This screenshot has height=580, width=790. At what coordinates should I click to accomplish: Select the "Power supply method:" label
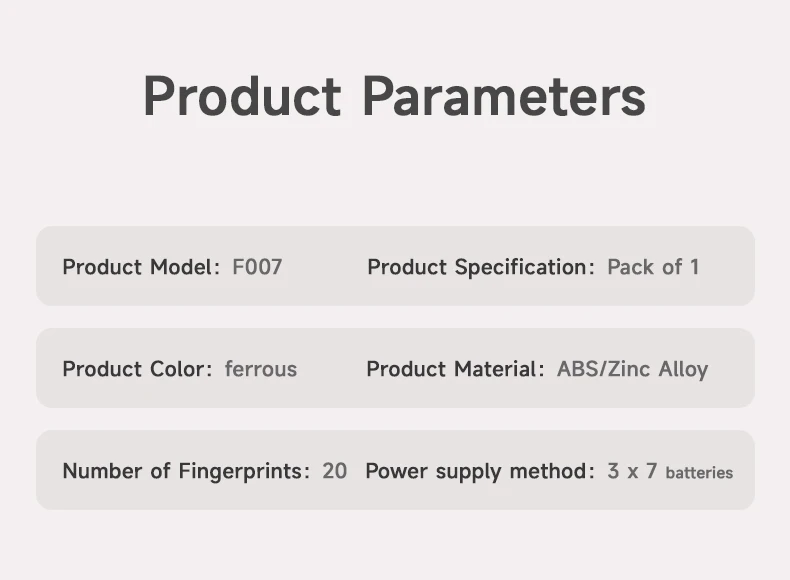point(481,471)
